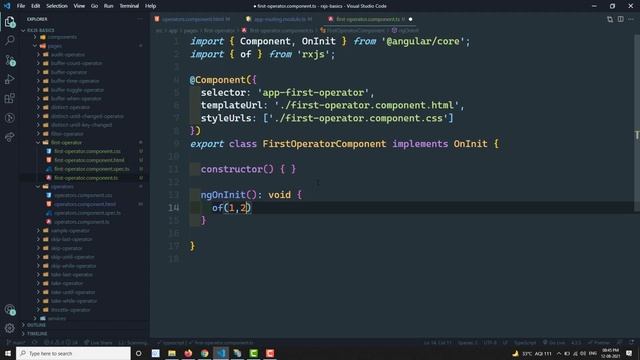Click the open changes icon in editor toolbar
Screen dimensions: 640x360
pos(610,19)
